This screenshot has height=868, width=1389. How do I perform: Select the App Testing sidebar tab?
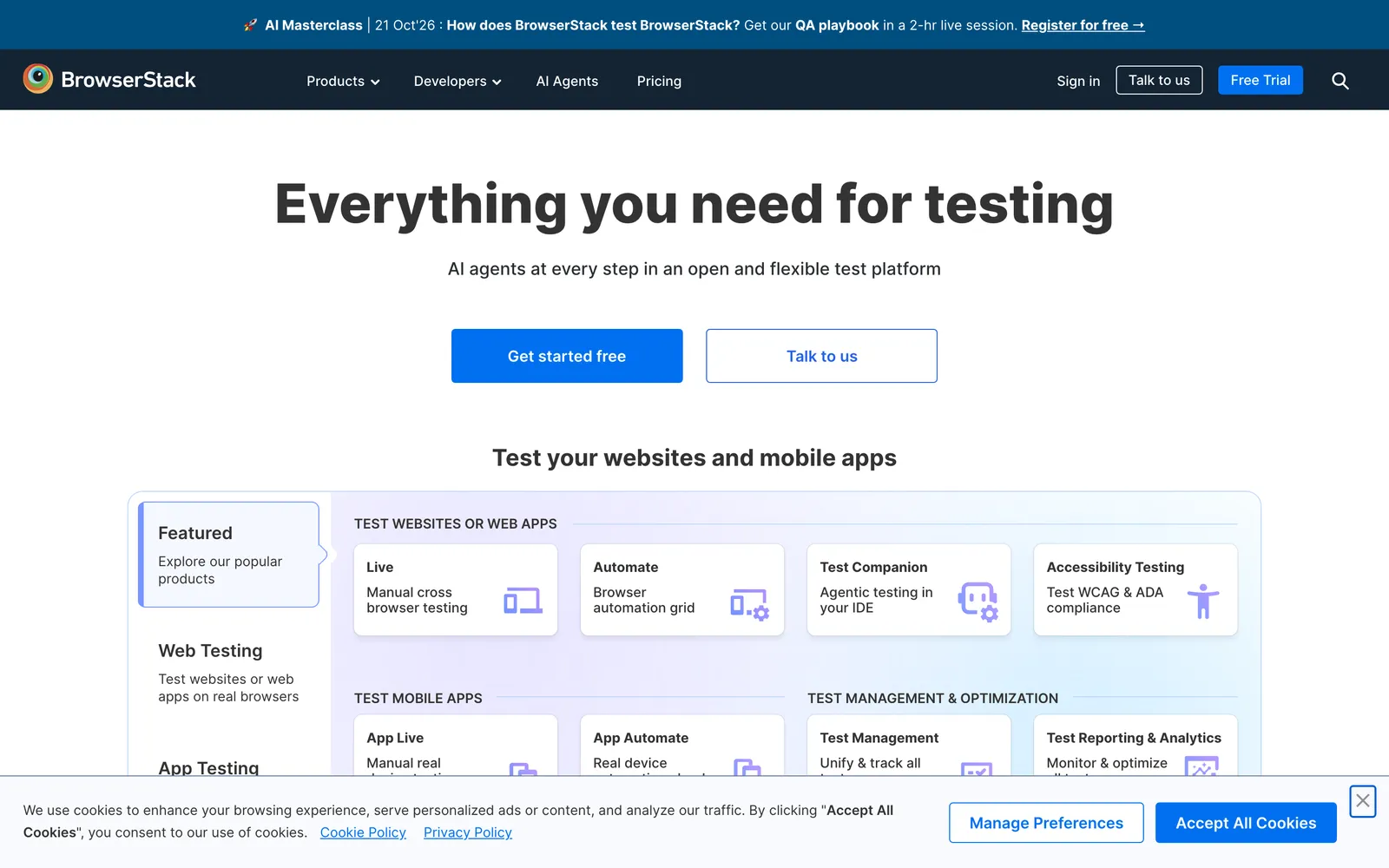click(208, 767)
